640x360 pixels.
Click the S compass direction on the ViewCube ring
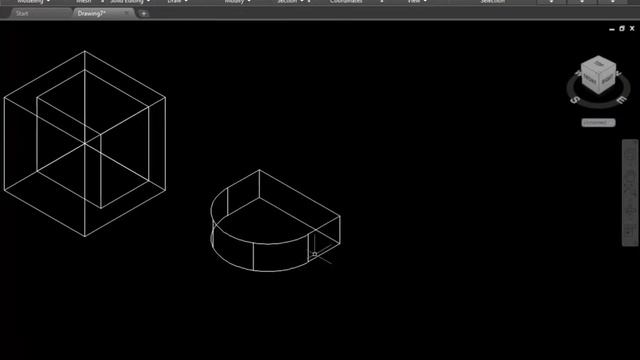(x=575, y=100)
